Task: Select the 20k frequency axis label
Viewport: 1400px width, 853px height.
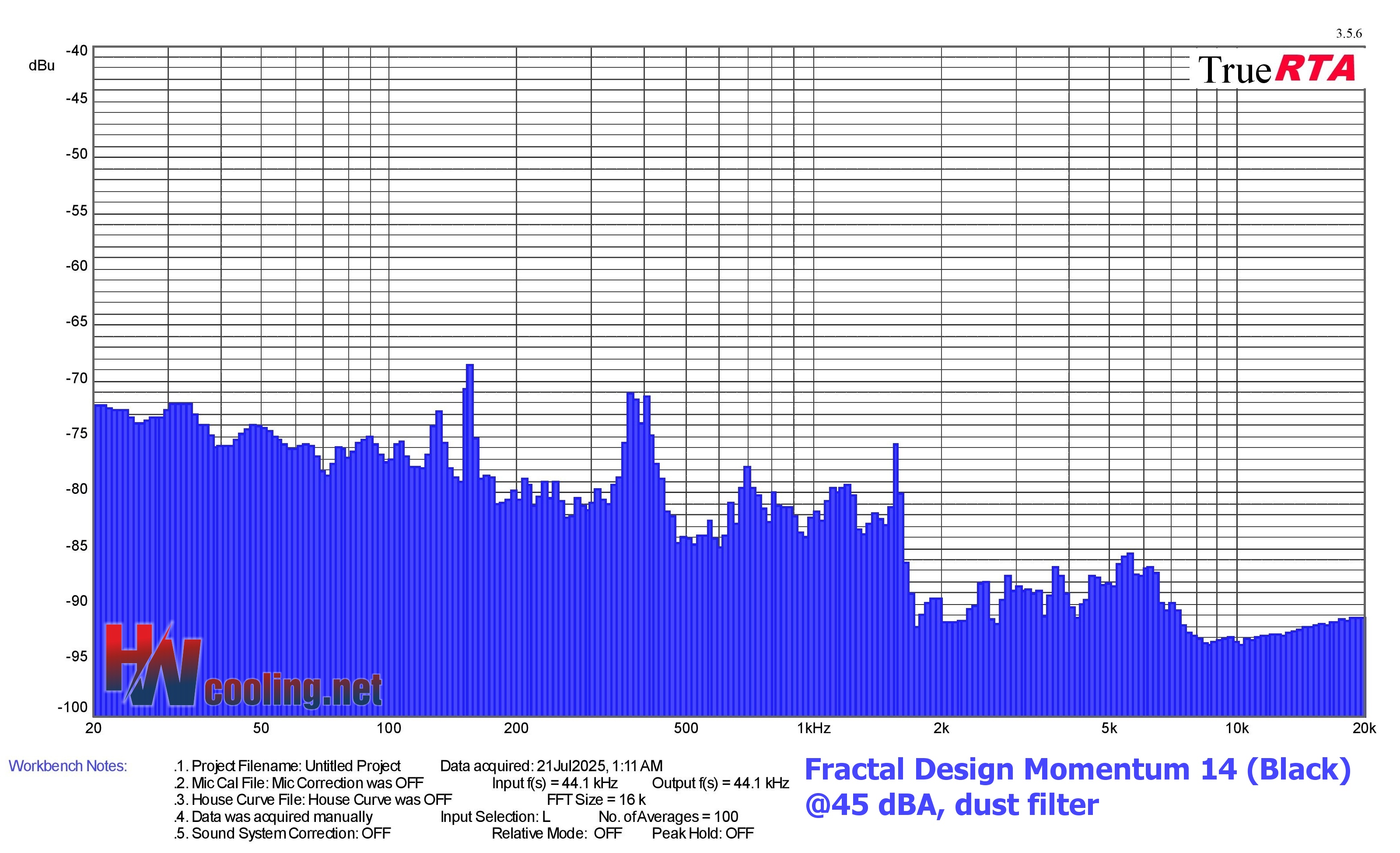Action: tap(1364, 728)
